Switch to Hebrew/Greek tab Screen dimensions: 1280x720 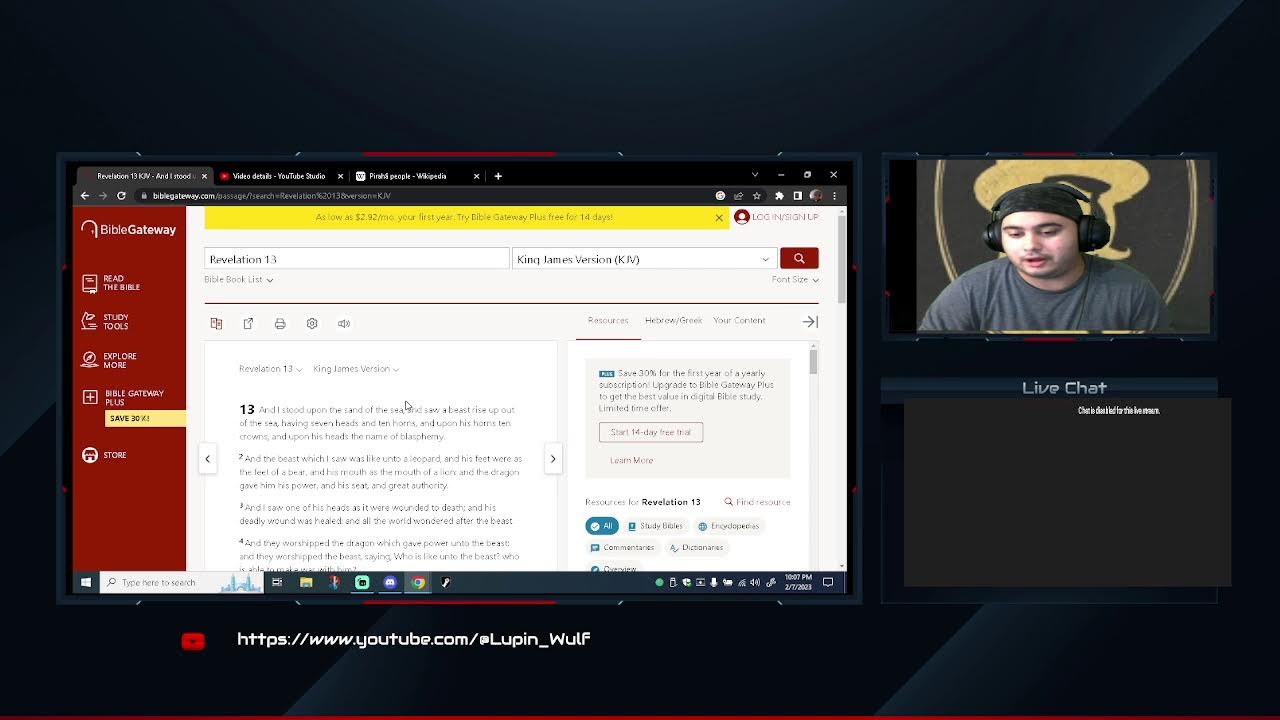(673, 321)
